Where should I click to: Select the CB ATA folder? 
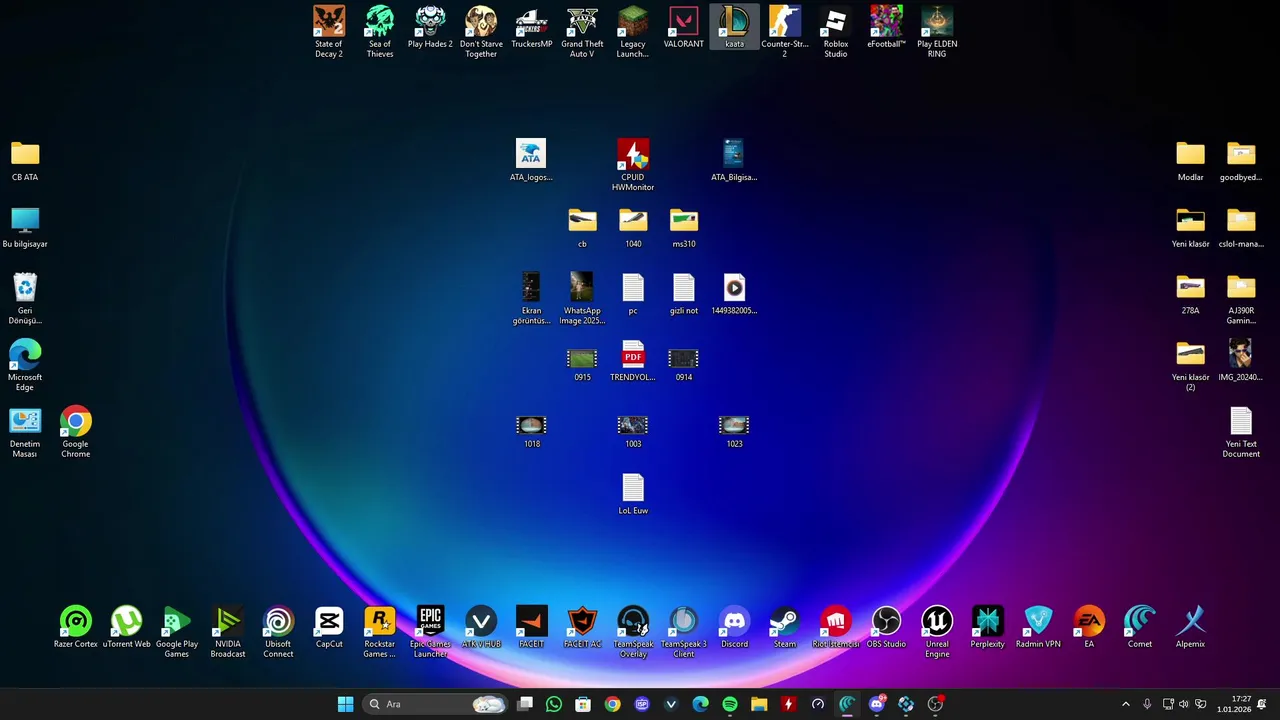click(25, 160)
